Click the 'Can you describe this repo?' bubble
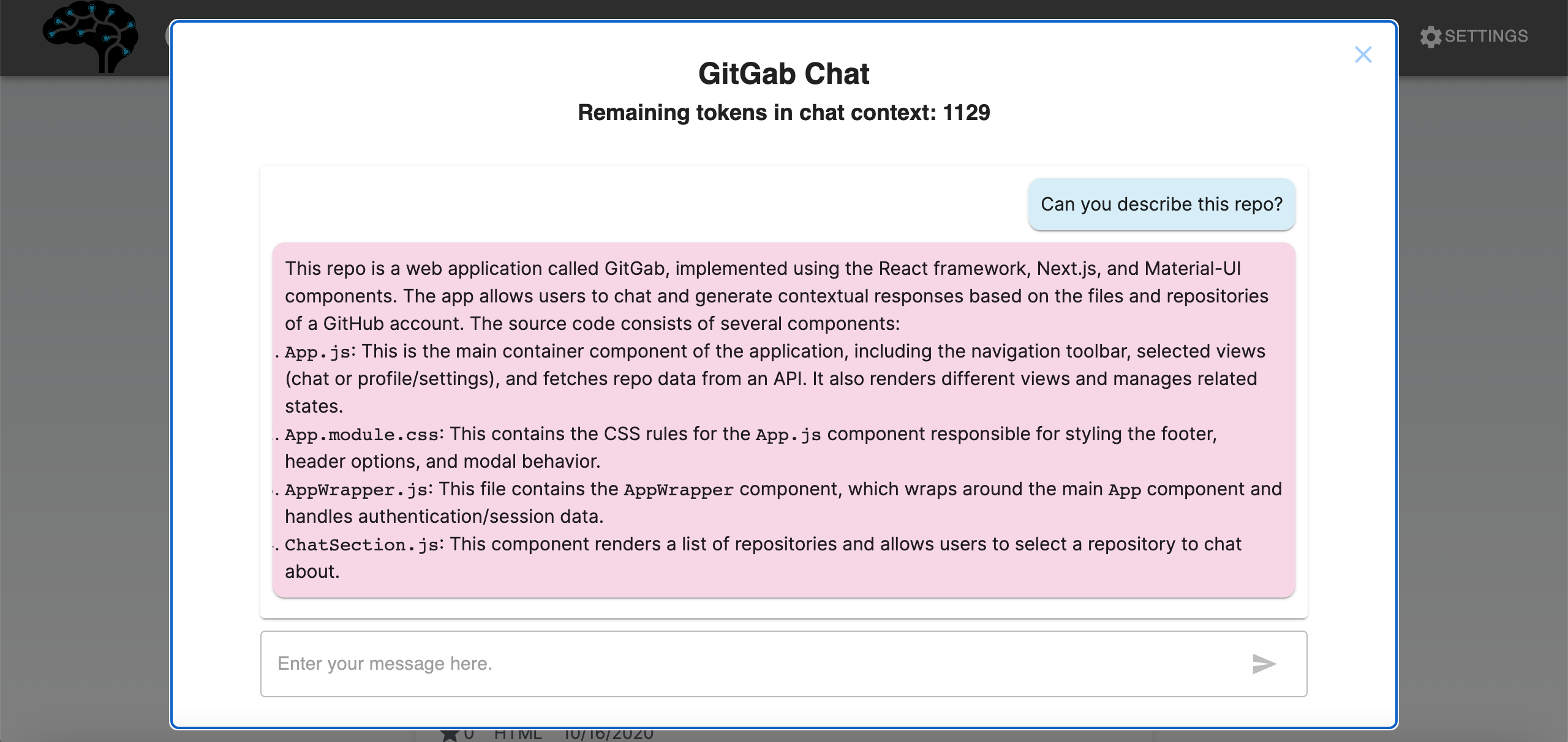 click(1161, 204)
